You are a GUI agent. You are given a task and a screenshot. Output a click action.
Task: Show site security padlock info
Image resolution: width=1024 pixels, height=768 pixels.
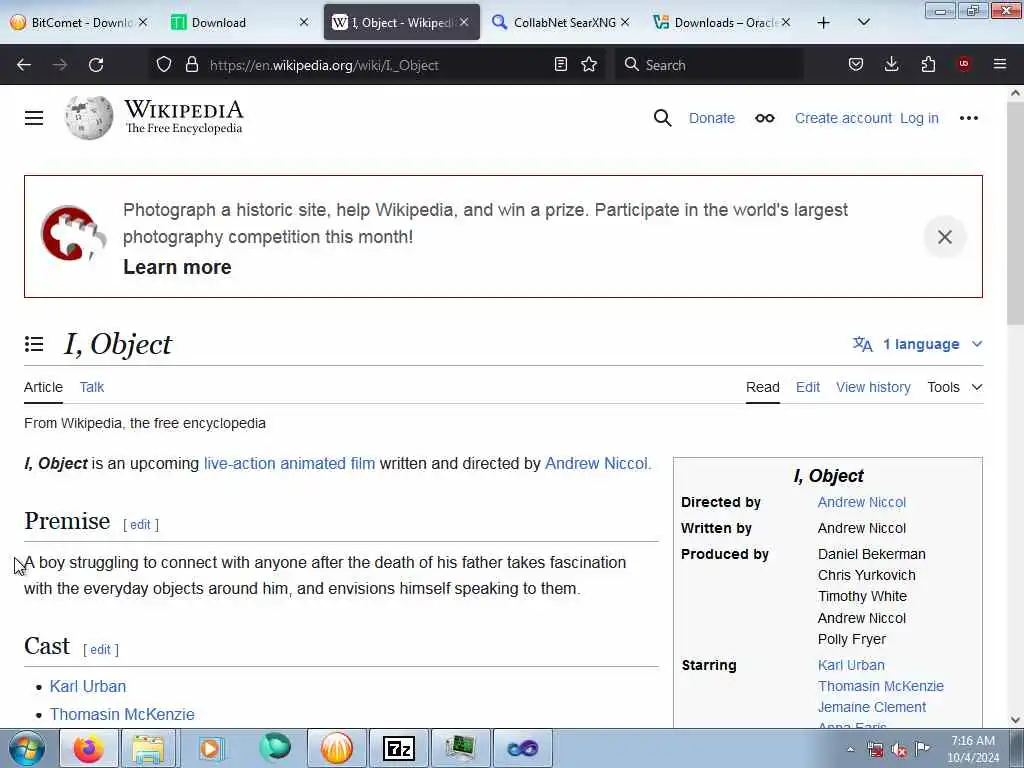[191, 64]
